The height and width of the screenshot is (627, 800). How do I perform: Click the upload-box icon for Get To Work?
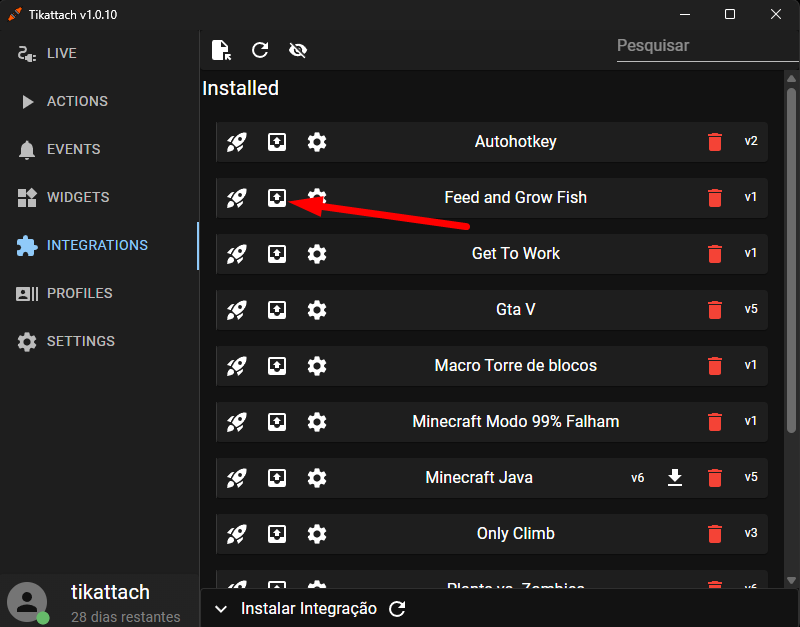click(277, 254)
